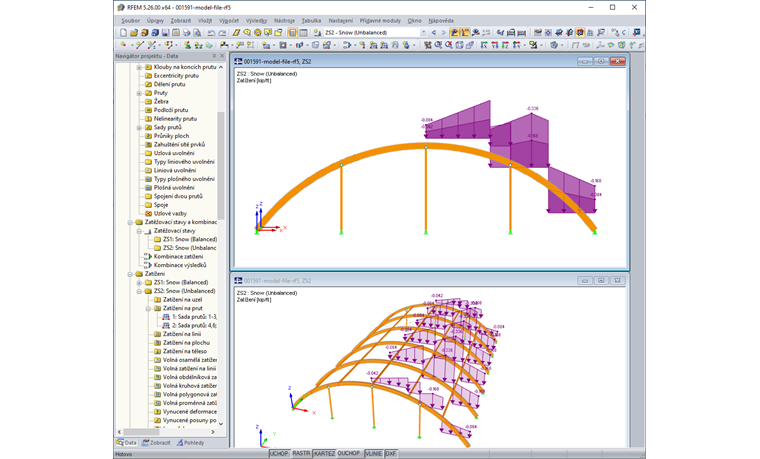The image size is (760, 459).
Task: Open the Zobrazit menu
Action: (180, 20)
